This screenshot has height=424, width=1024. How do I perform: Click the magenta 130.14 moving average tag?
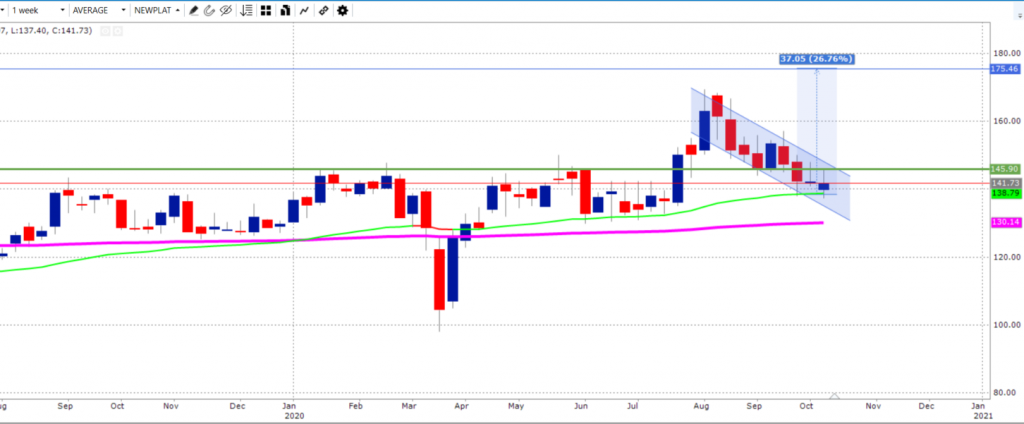1003,222
